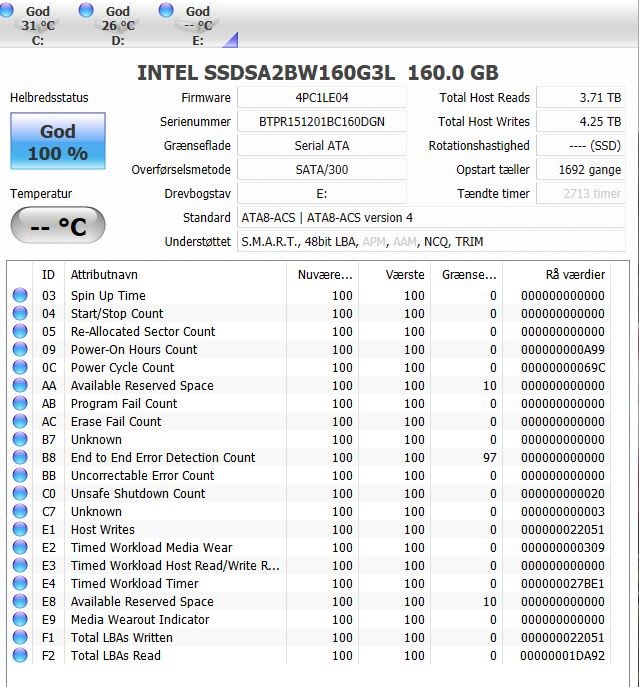Click status dot for Total LBAs Written
This screenshot has width=639, height=687.
point(20,637)
